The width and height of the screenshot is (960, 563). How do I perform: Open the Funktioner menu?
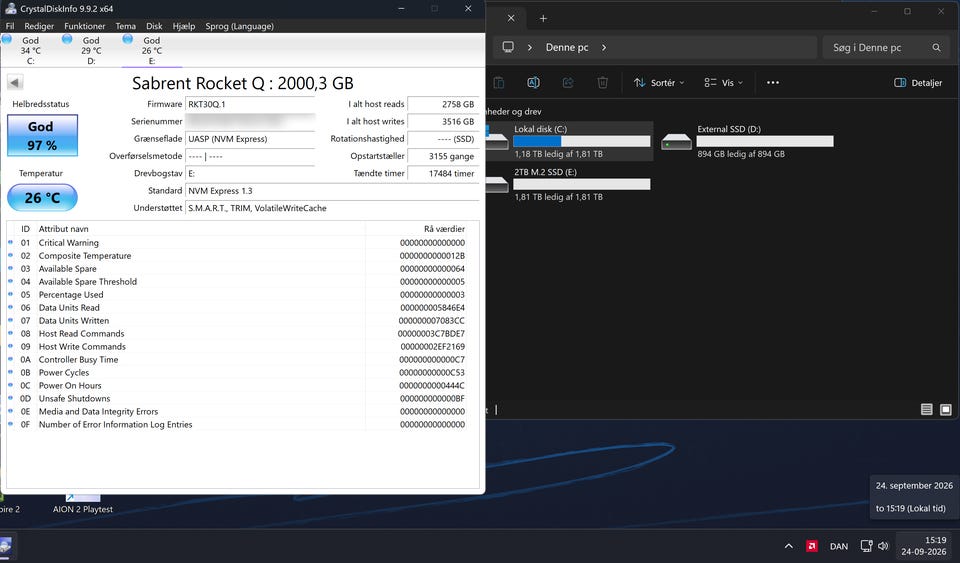(84, 26)
